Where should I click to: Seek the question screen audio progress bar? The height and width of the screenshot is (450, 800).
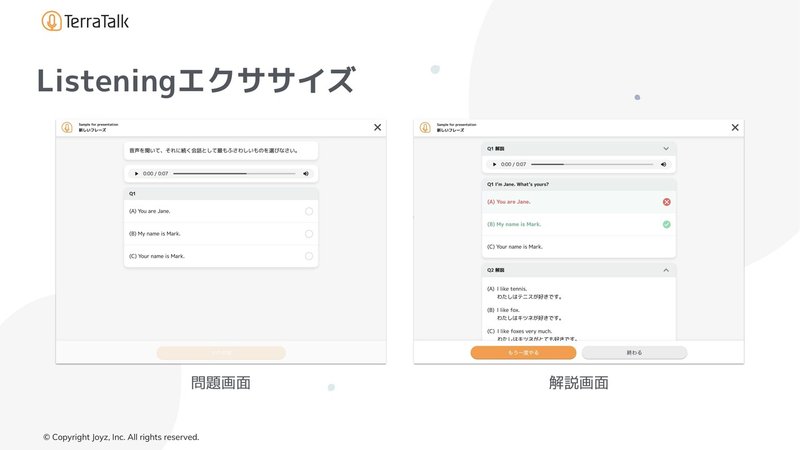(234, 173)
